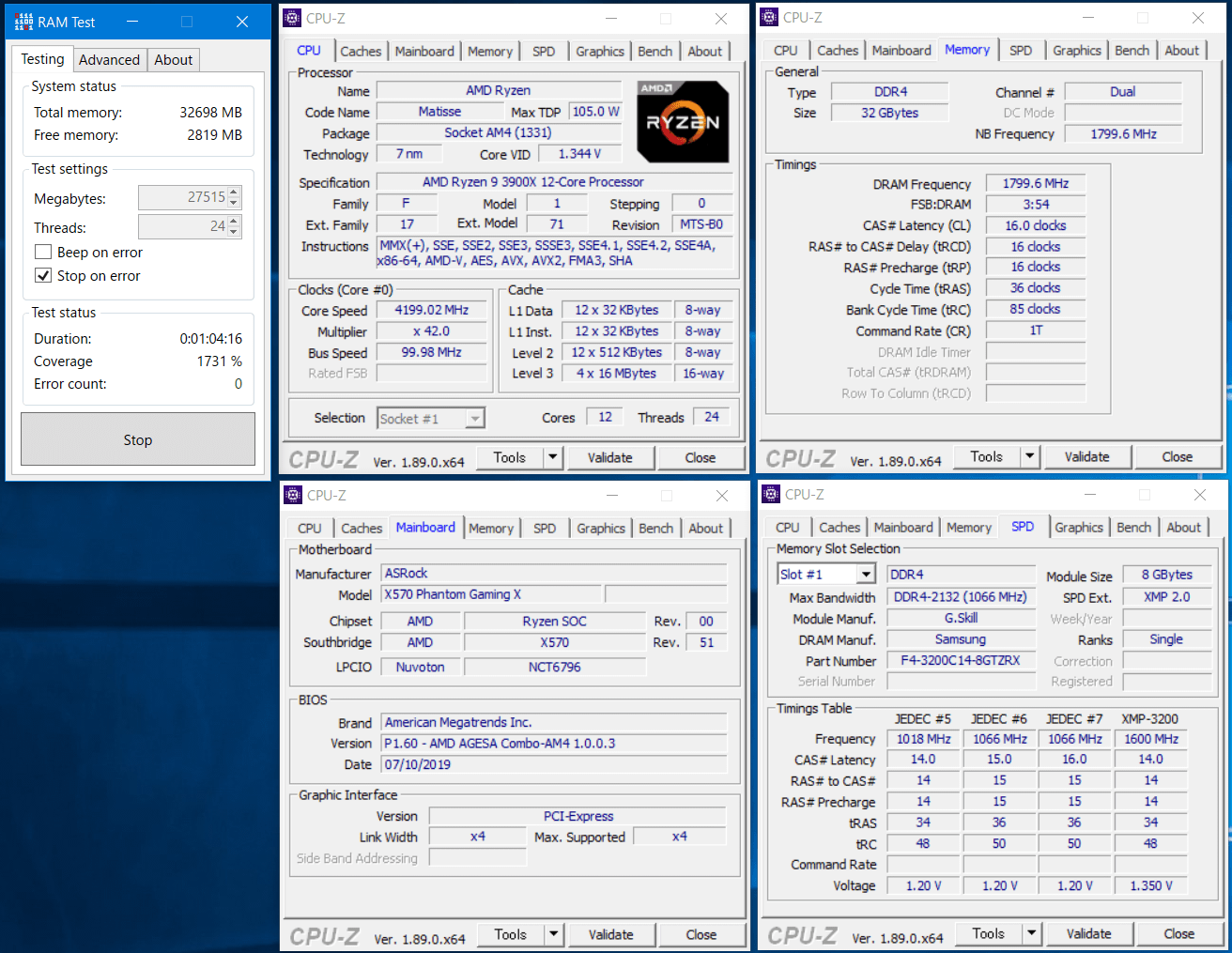Open the Slot #1 memory slot dropdown
Viewport: 1232px width, 953px height.
(866, 575)
